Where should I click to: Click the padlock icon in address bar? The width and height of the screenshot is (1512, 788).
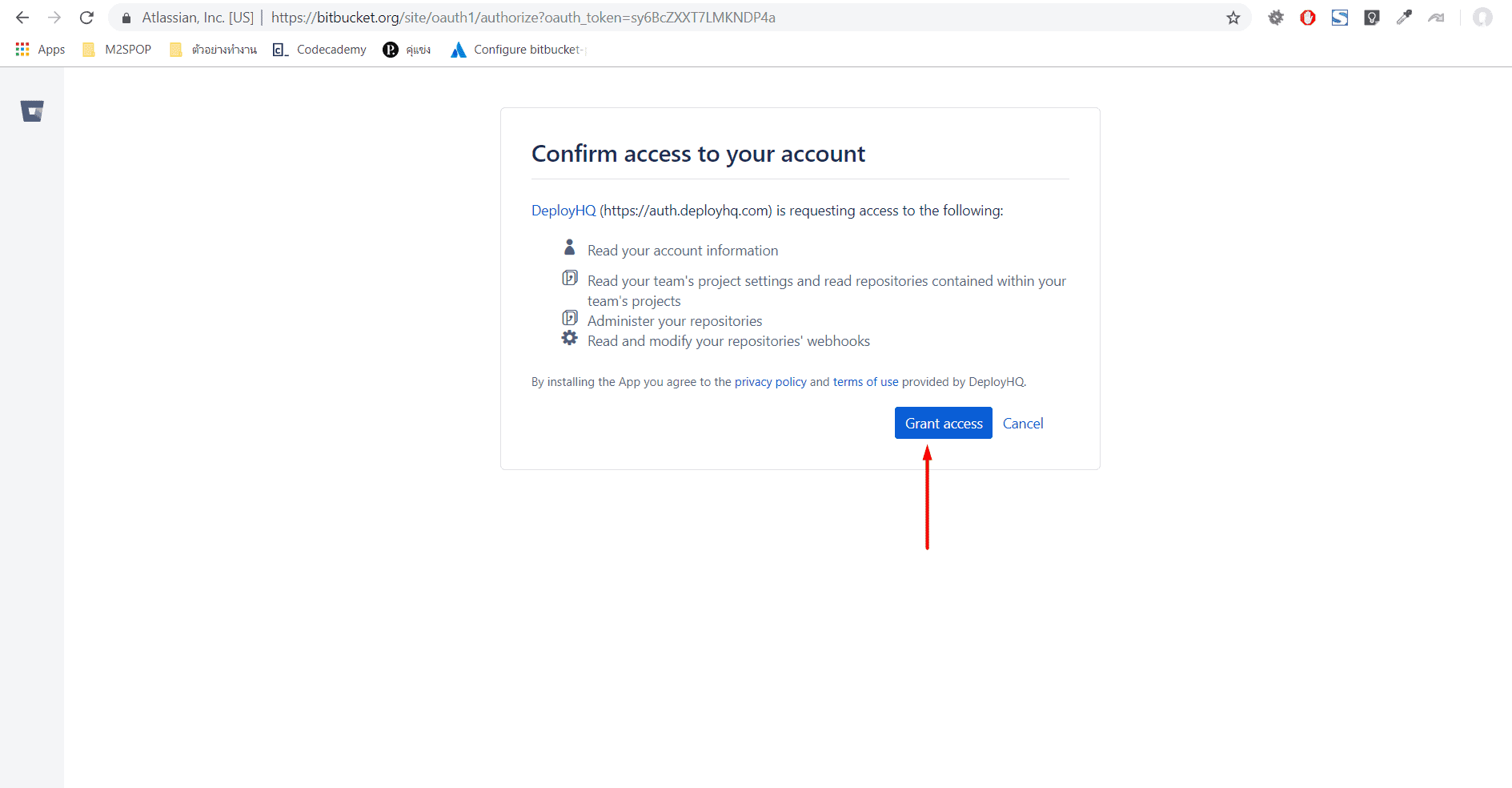click(126, 17)
